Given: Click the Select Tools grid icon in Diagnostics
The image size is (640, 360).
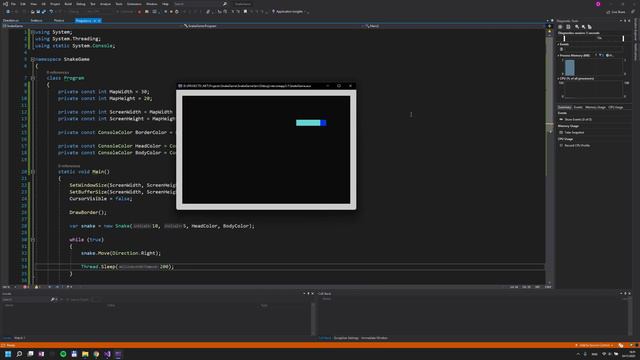Looking at the screenshot, I should [x=568, y=27].
